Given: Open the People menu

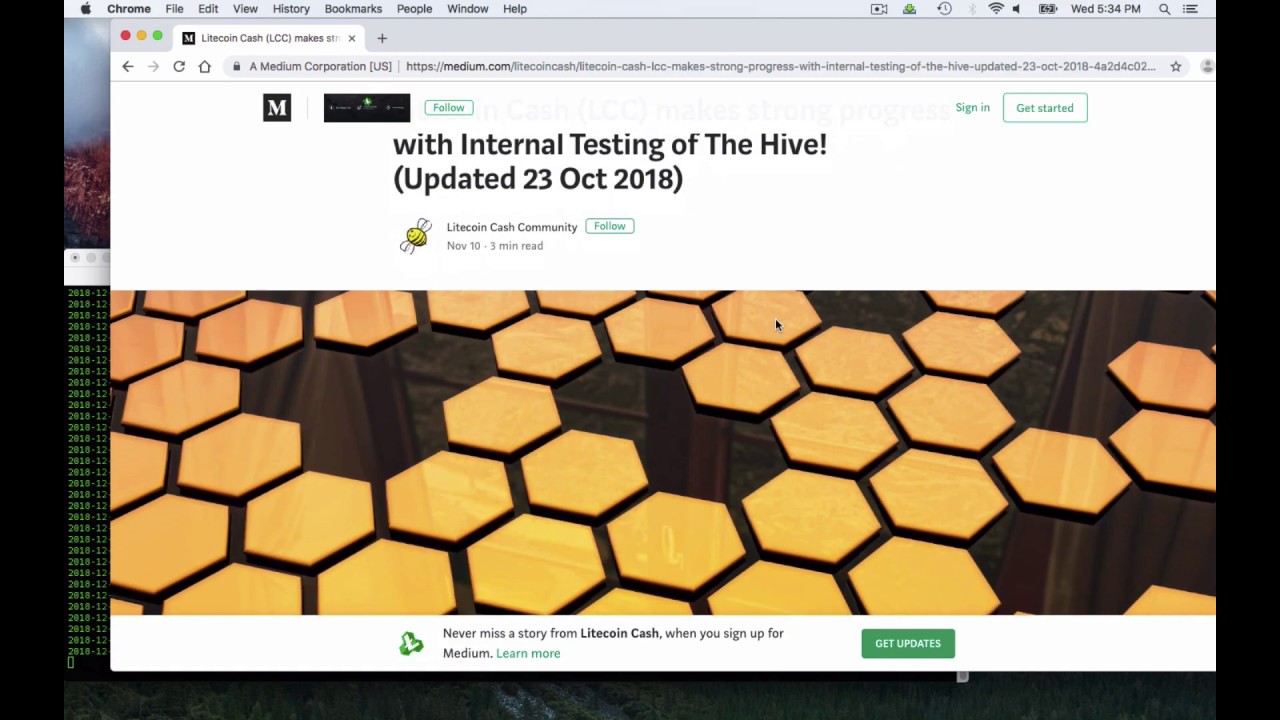Looking at the screenshot, I should point(414,9).
